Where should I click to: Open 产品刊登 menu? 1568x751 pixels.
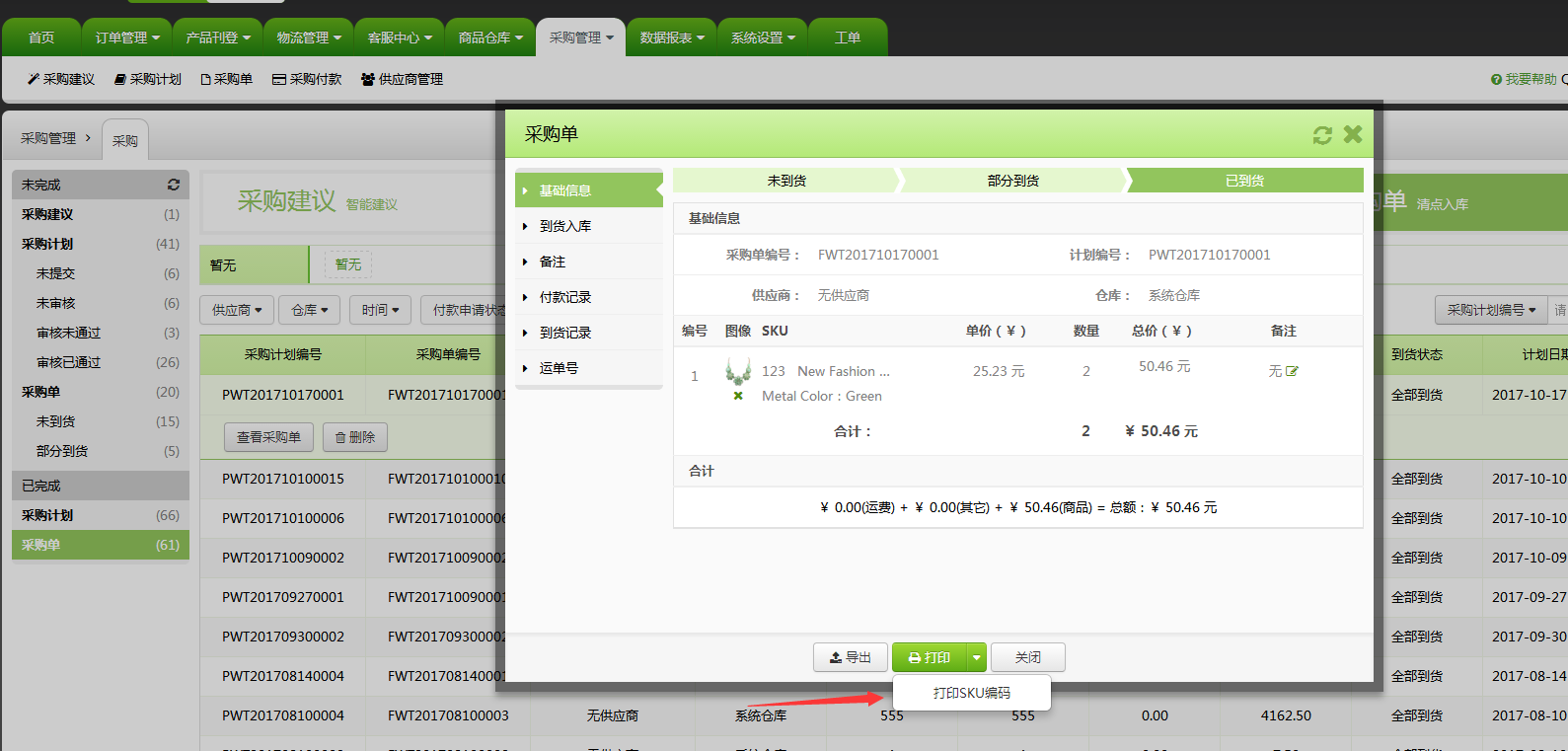[x=218, y=38]
